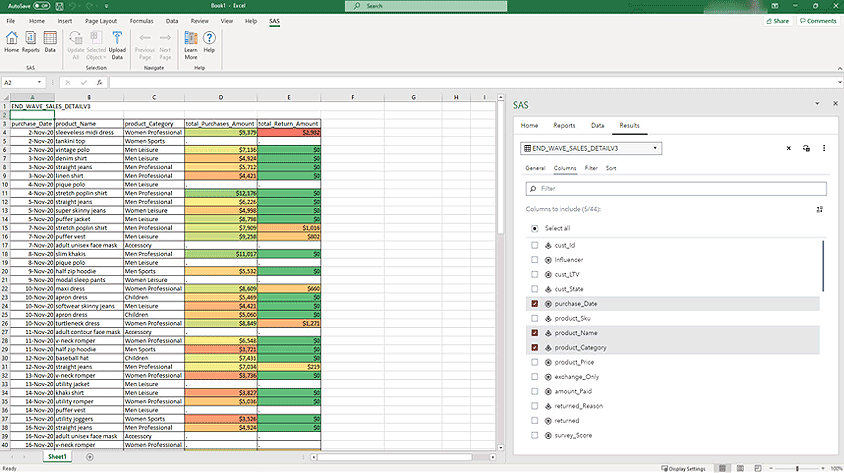
Task: Open the Name Box dropdown arrow
Action: click(39, 82)
